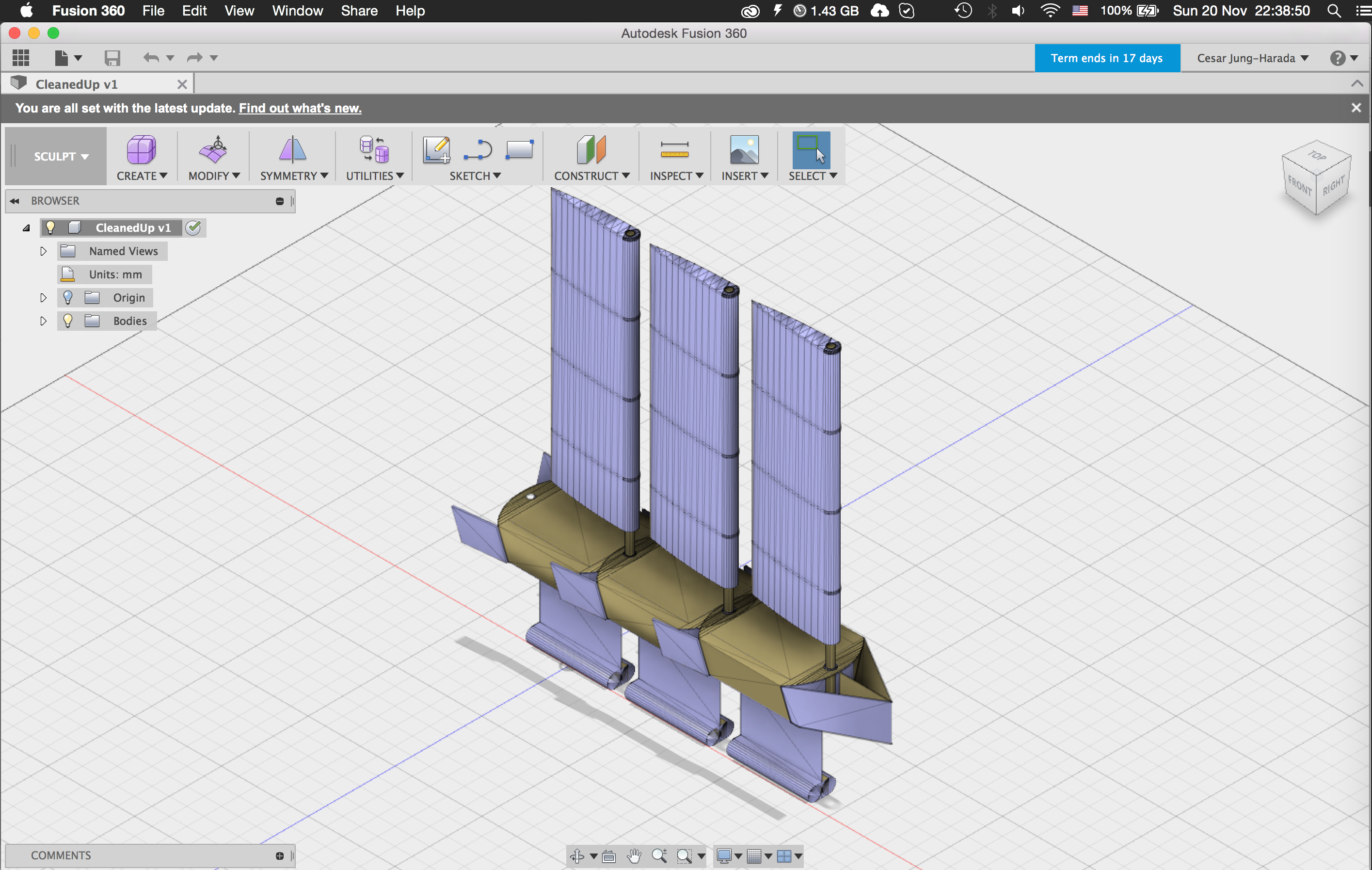The image size is (1372, 870).
Task: Expand the Origin folder in browser
Action: [x=42, y=297]
